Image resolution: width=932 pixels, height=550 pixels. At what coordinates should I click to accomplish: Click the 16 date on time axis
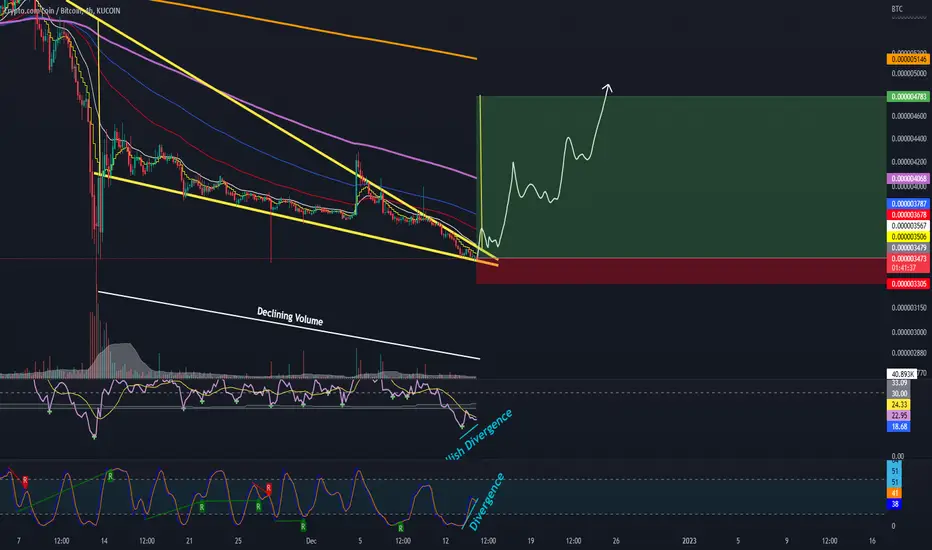pos(873,541)
